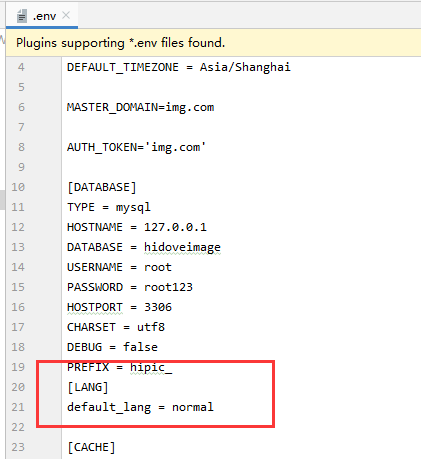Click line number 4 in the gutter
421x459 pixels.
coord(21,67)
